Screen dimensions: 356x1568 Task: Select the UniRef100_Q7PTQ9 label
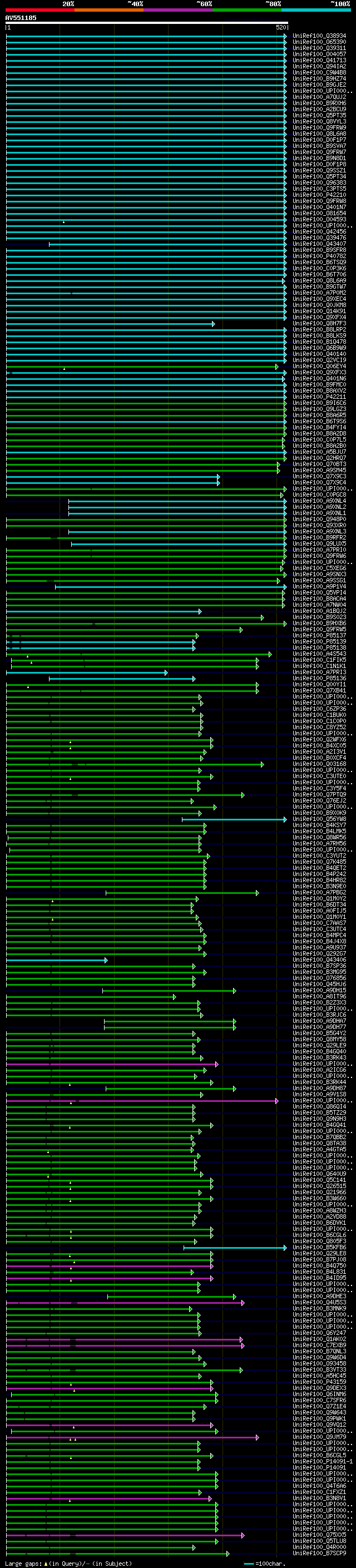pyautogui.click(x=319, y=794)
